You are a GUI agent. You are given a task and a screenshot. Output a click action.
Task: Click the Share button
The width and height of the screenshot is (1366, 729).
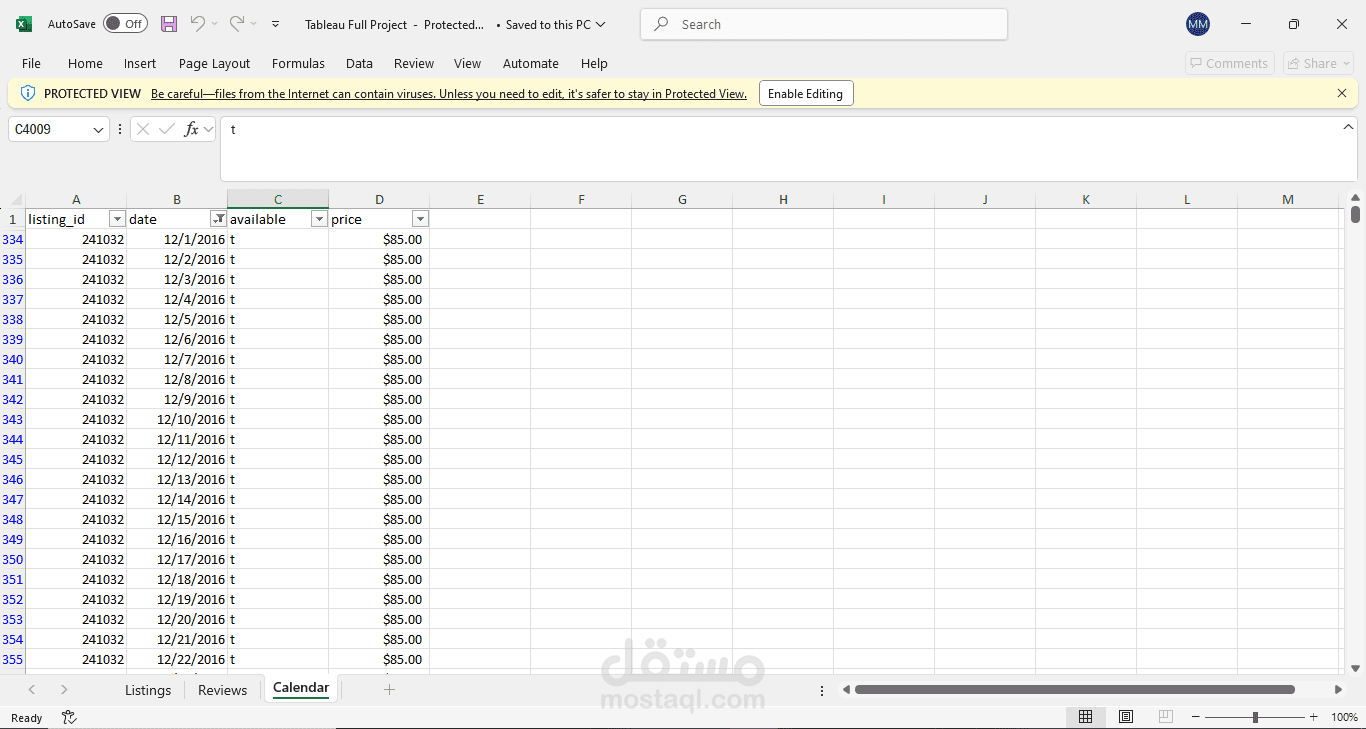(1318, 63)
